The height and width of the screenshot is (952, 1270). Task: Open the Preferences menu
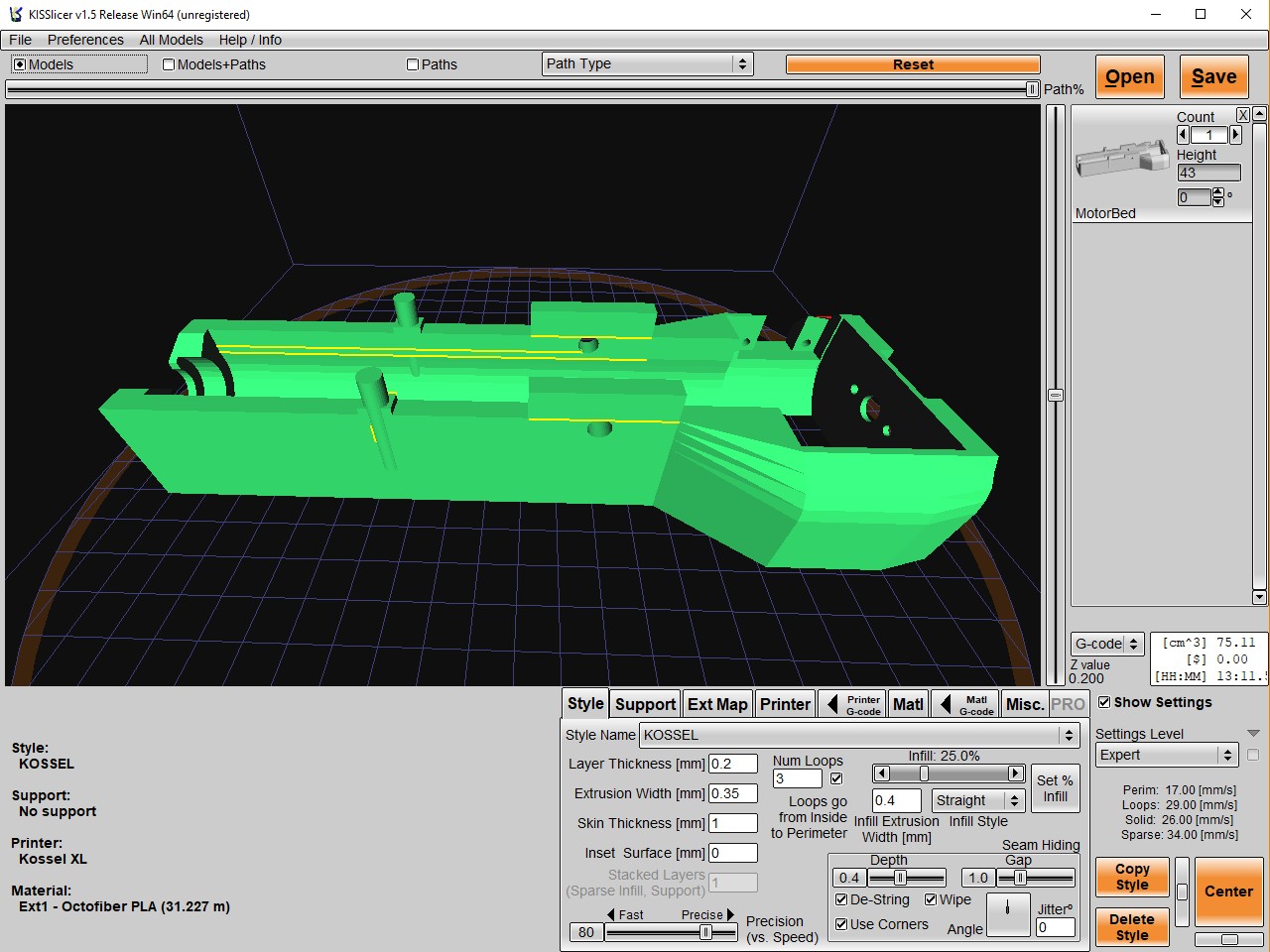[85, 40]
